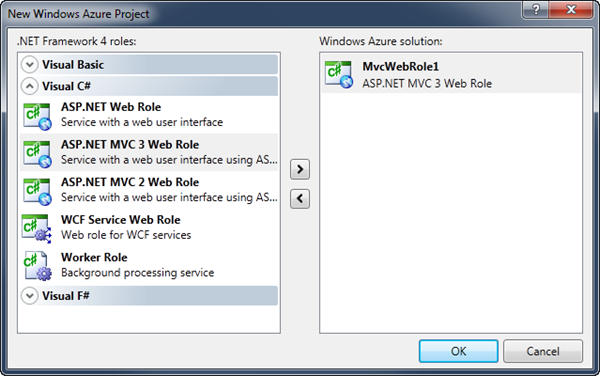Click the 'Windows Azure solution:' label
Image resolution: width=600 pixels, height=376 pixels.
click(x=381, y=41)
